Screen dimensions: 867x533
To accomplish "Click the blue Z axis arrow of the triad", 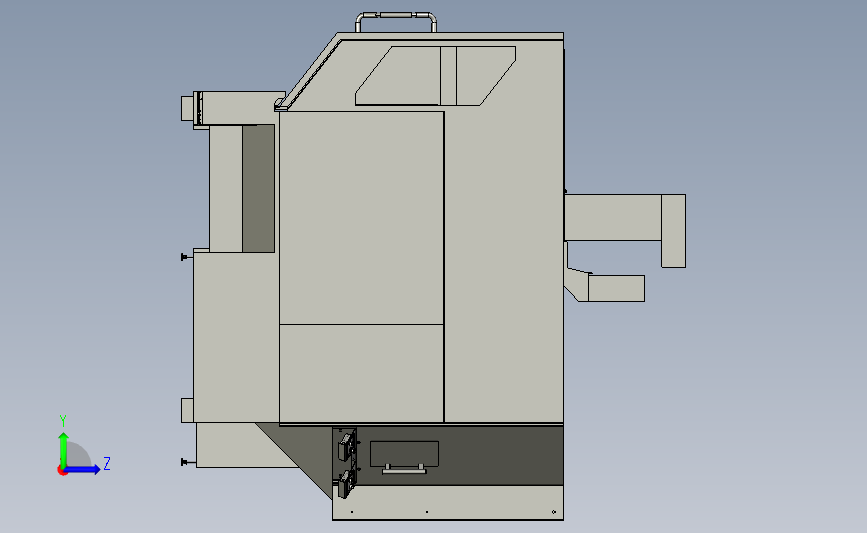I will click(82, 469).
